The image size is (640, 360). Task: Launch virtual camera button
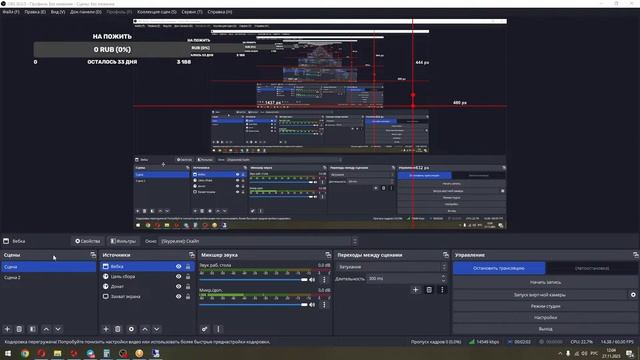[x=540, y=295]
